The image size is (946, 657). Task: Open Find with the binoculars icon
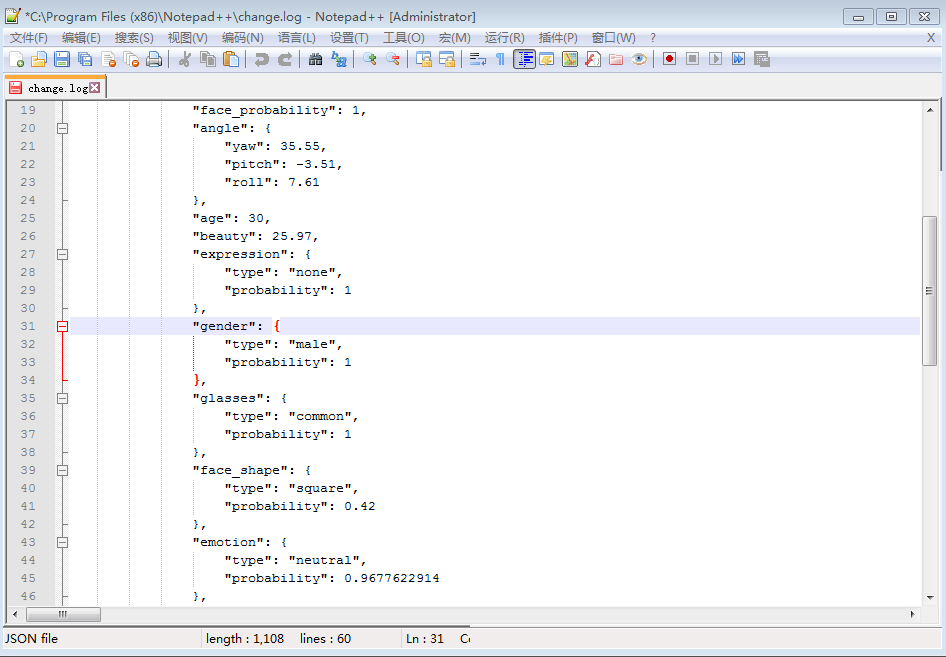pyautogui.click(x=315, y=59)
